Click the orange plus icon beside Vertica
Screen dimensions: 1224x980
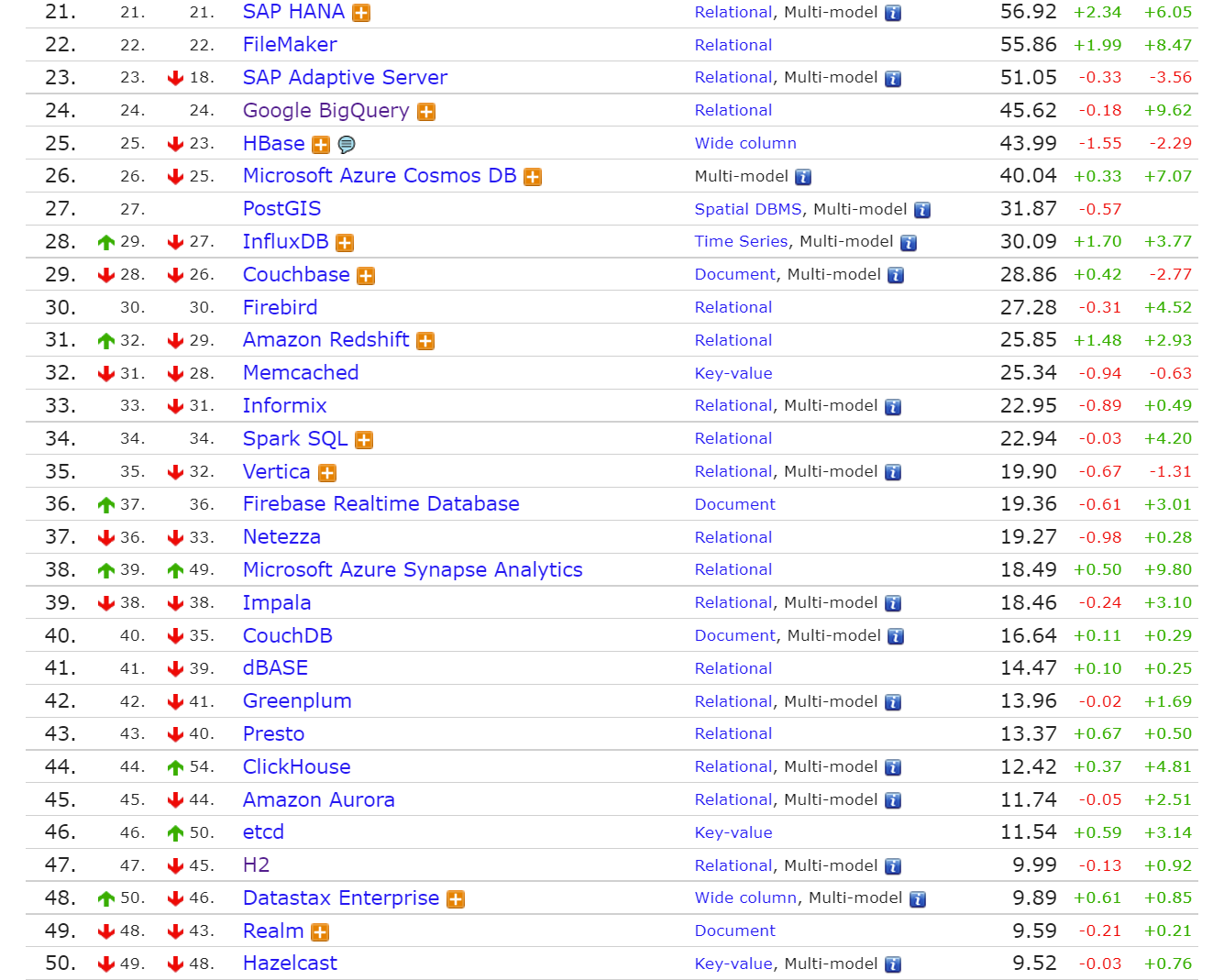pos(327,473)
